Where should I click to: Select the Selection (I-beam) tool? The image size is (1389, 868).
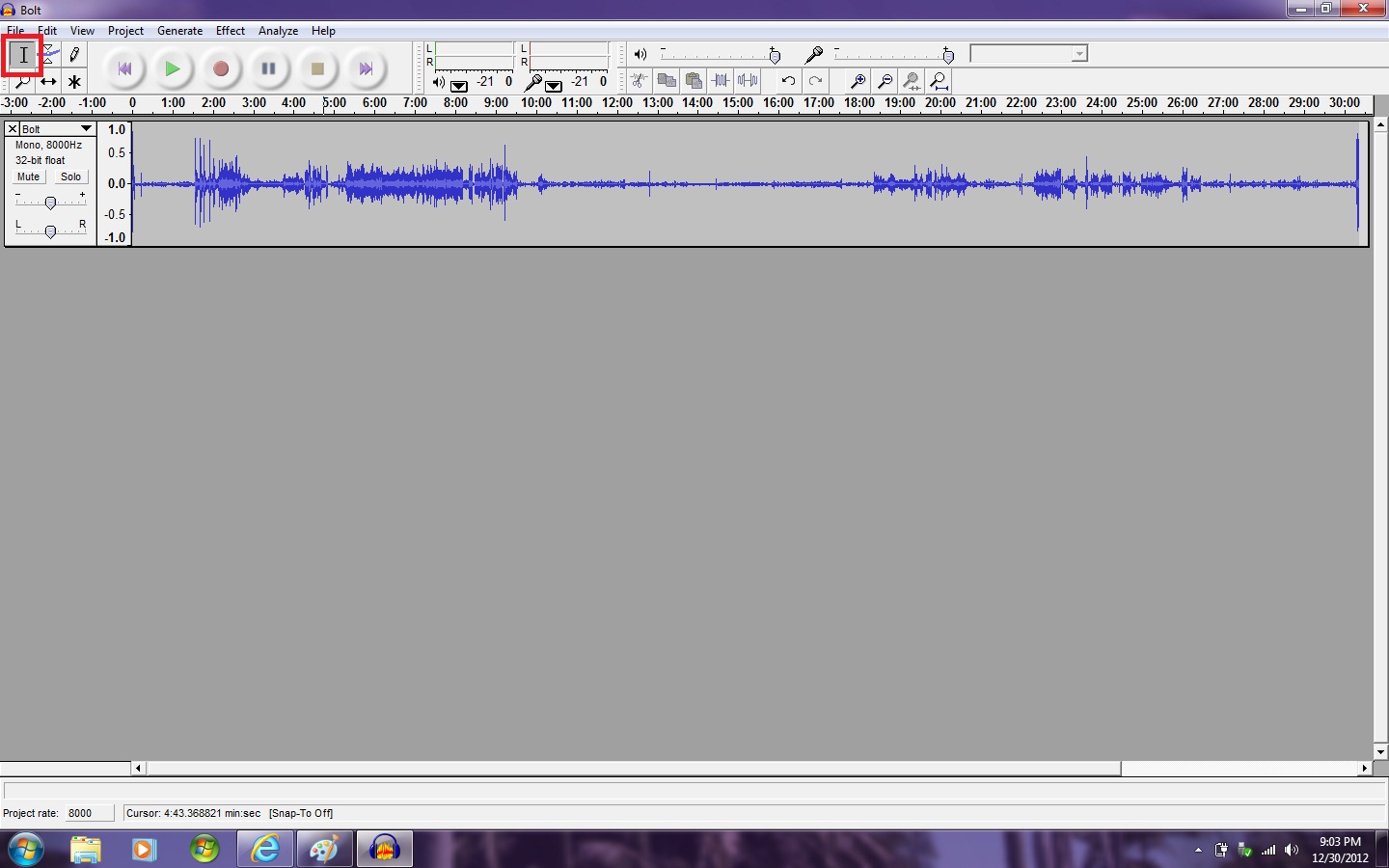23,55
